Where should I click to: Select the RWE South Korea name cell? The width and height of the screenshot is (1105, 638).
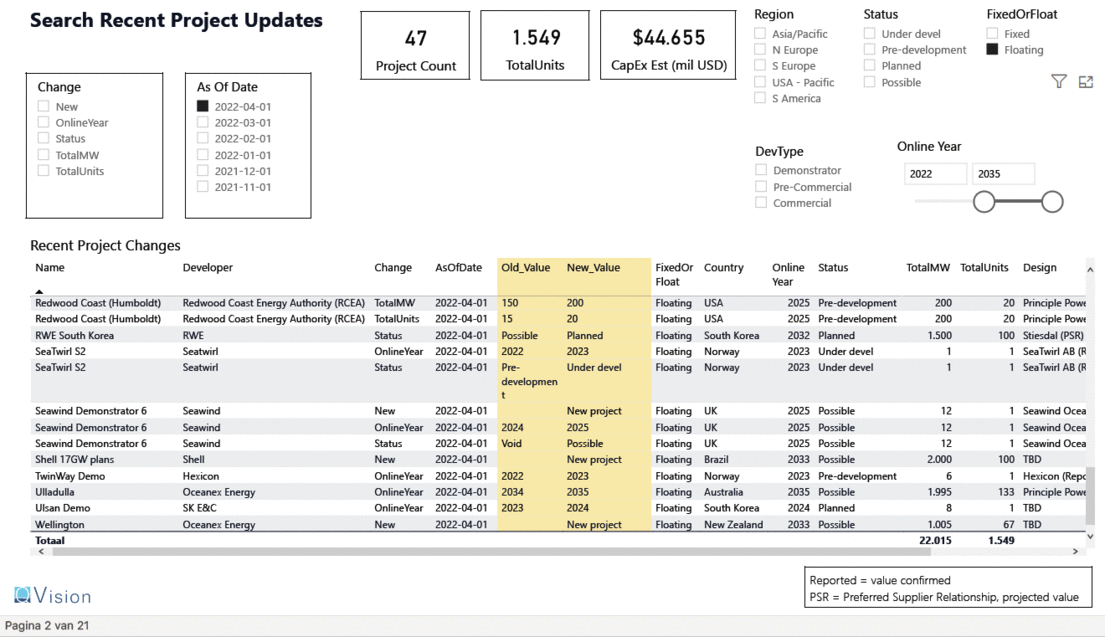(75, 336)
